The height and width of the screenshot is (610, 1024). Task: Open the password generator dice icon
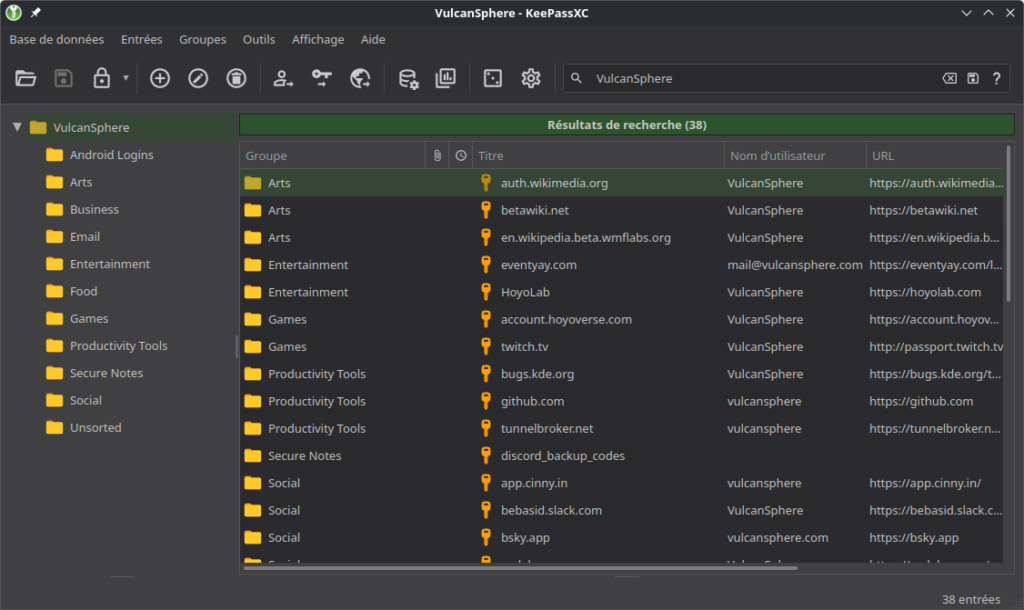493,78
